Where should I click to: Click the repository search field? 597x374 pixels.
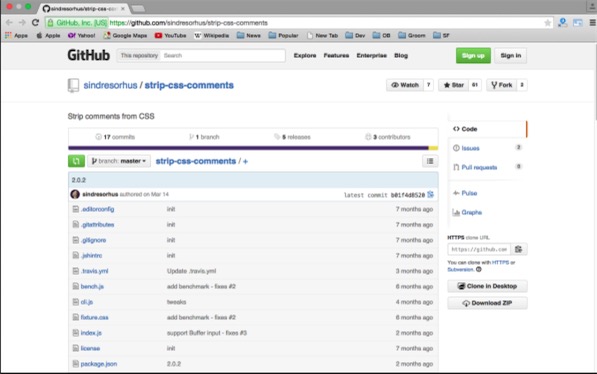click(x=223, y=56)
